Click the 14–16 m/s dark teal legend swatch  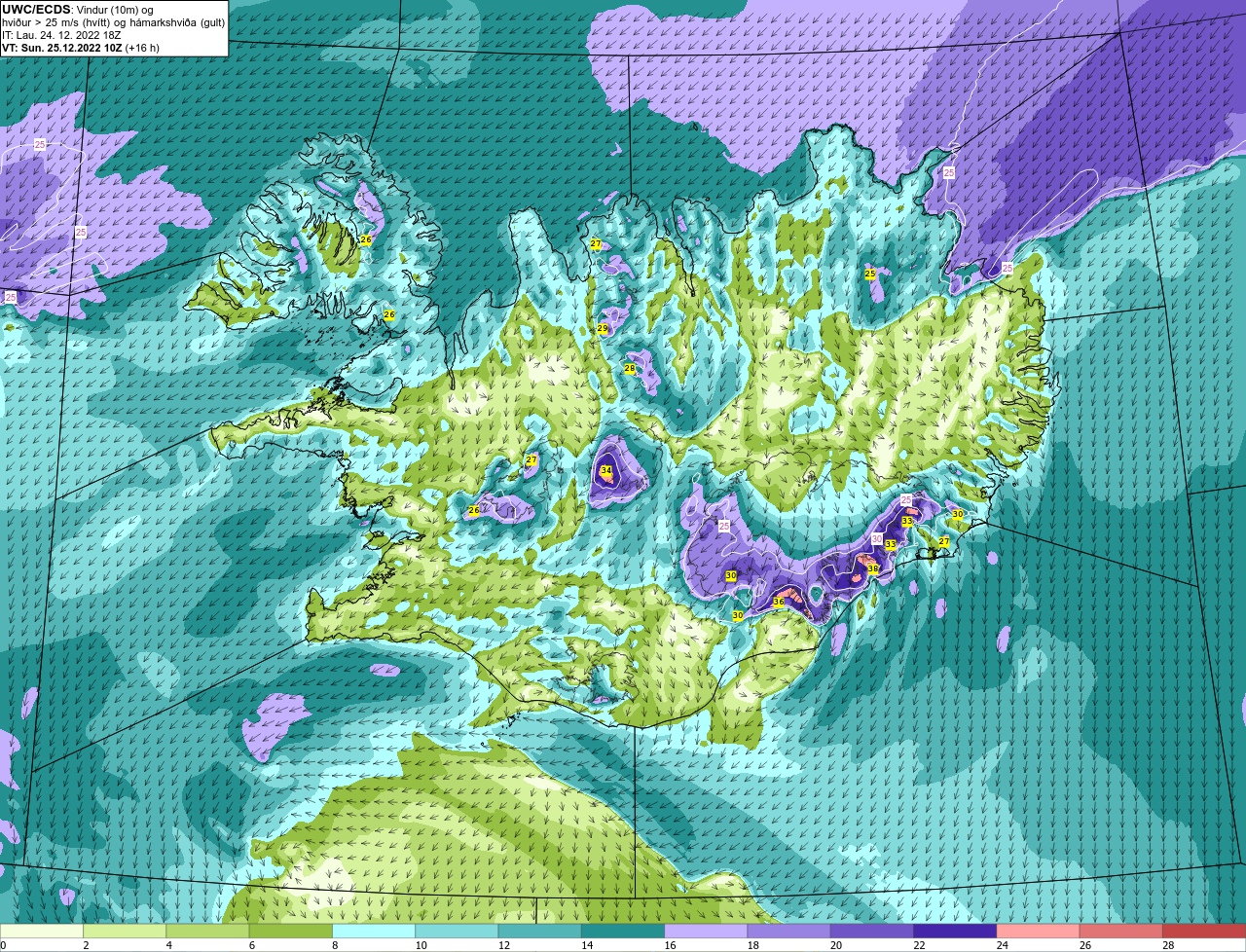623,931
